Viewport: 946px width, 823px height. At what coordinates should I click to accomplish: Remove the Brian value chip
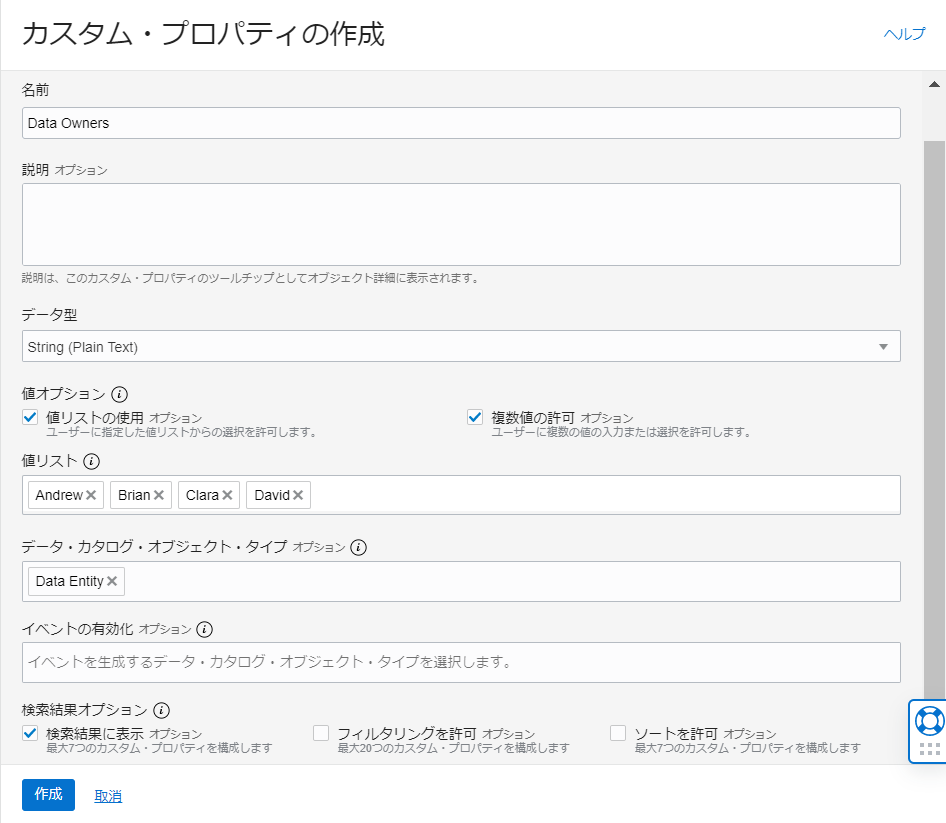(158, 495)
